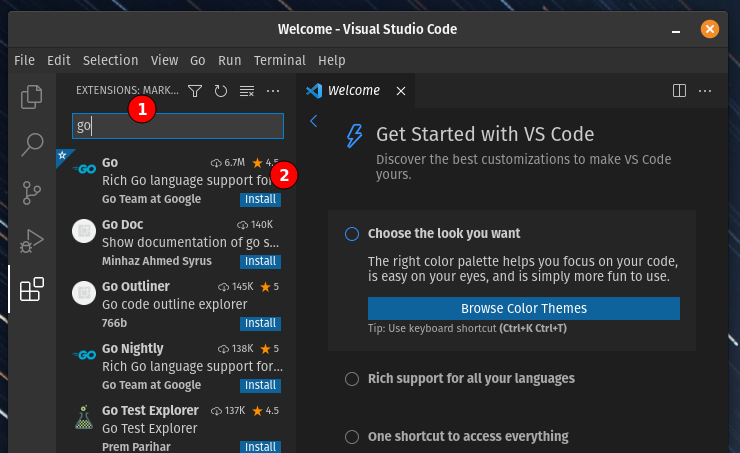This screenshot has width=740, height=453.
Task: Click the Go Doc extension icon
Action: click(x=84, y=231)
